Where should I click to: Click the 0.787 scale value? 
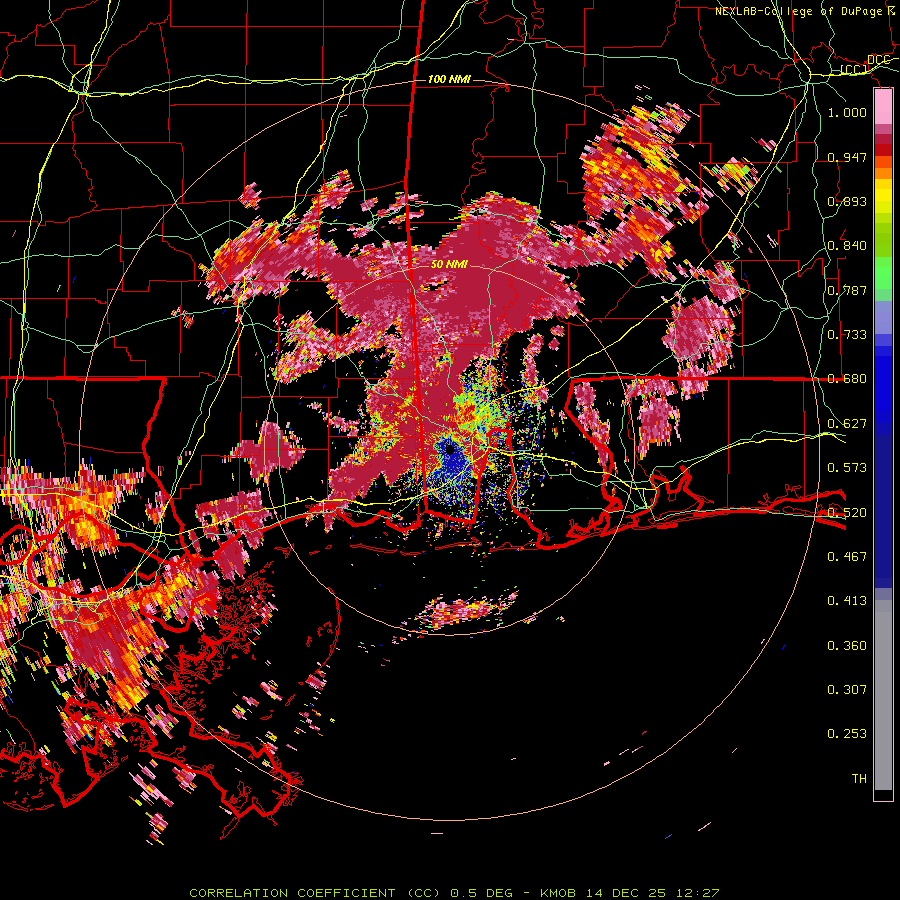pyautogui.click(x=847, y=290)
